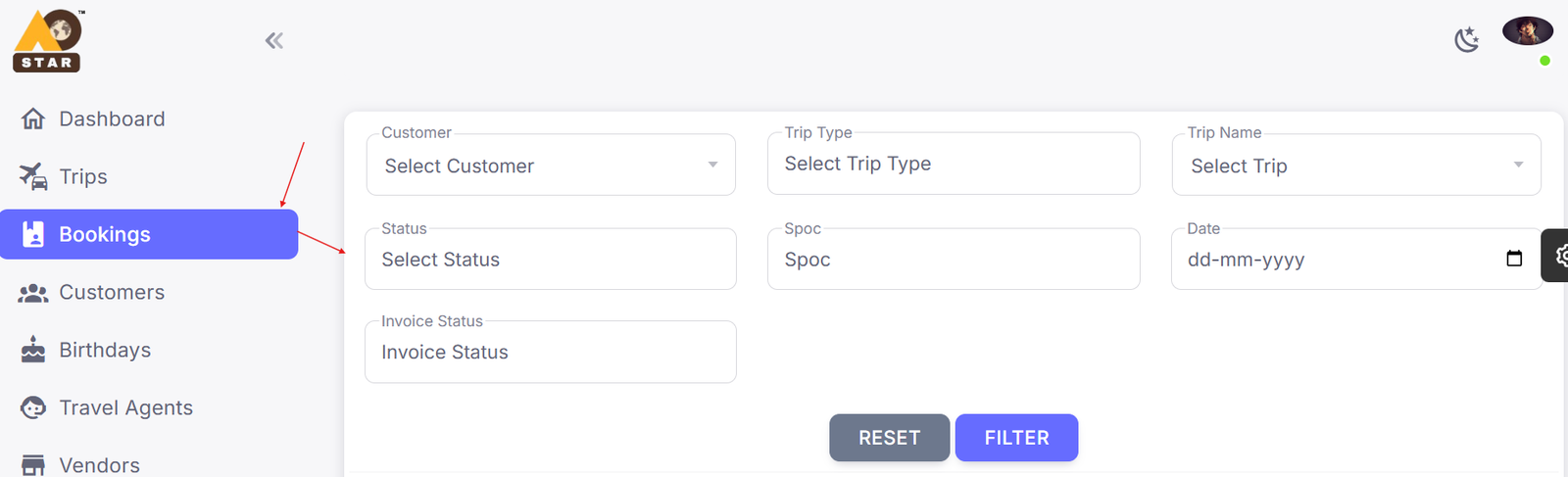Screen dimensions: 1568x477
Task: Expand the Select Customer dropdown
Action: (x=551, y=166)
